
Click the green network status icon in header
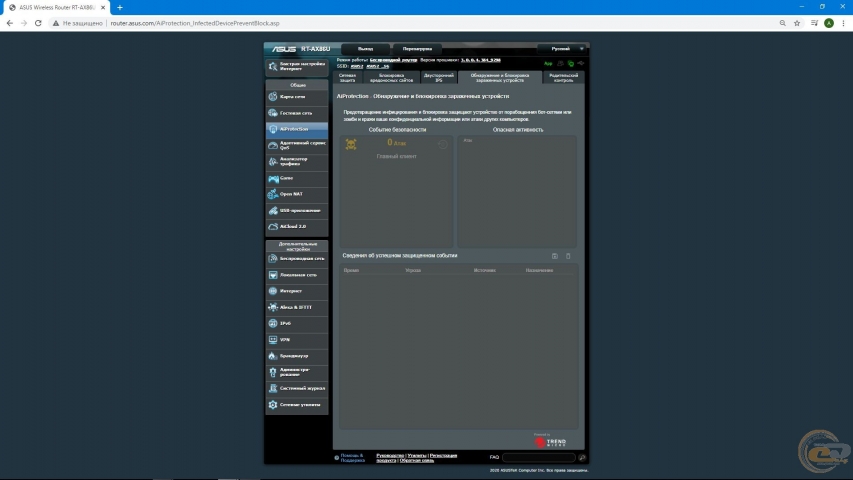pos(571,64)
